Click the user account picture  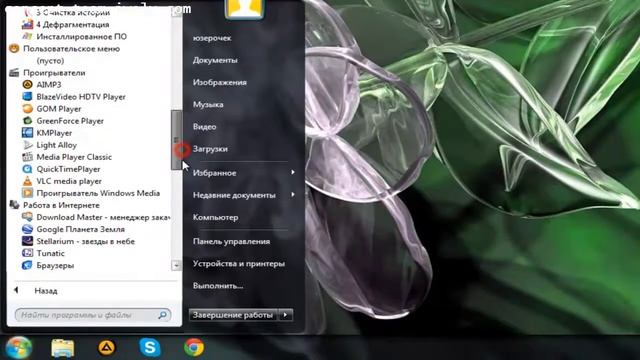coord(244,9)
